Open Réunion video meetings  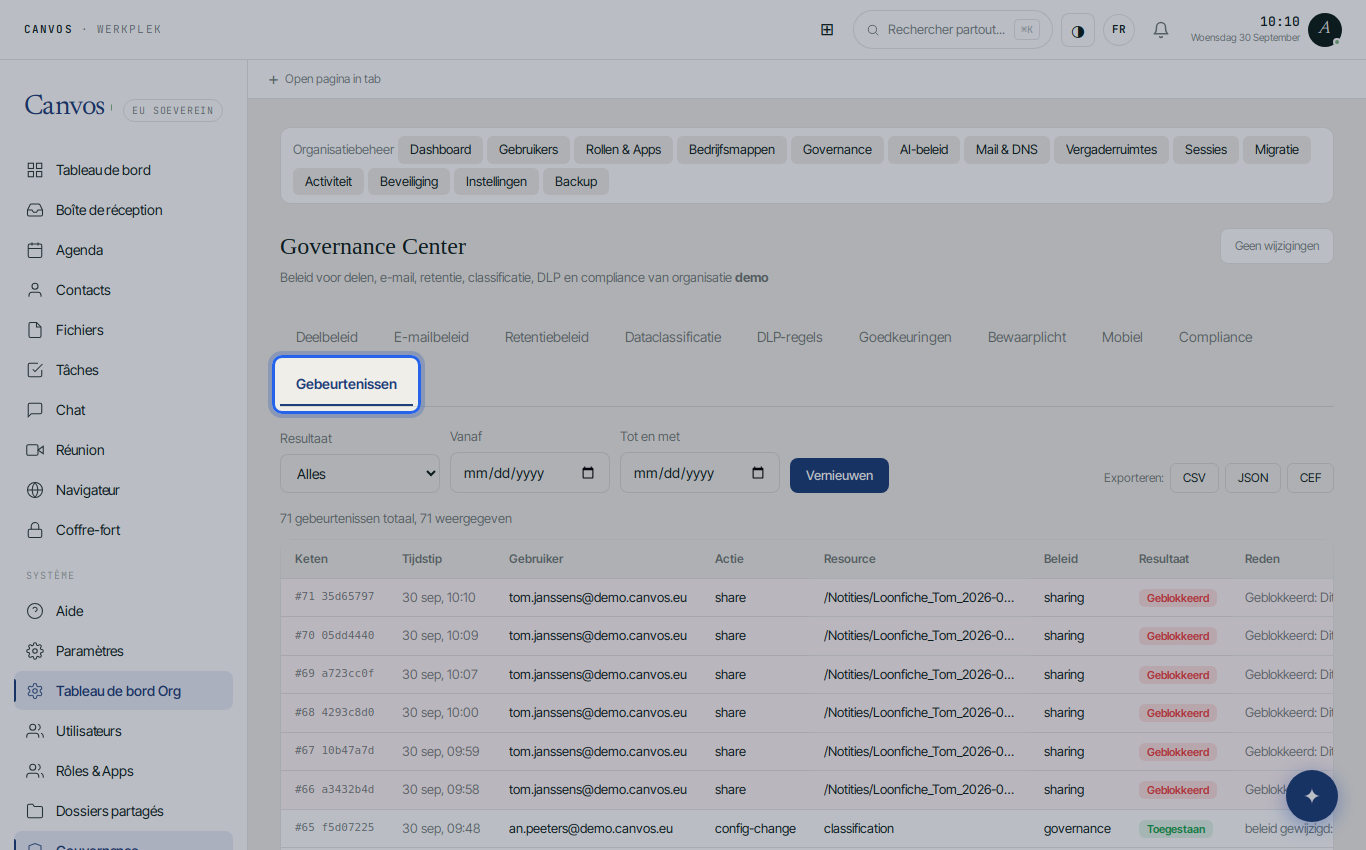124,450
